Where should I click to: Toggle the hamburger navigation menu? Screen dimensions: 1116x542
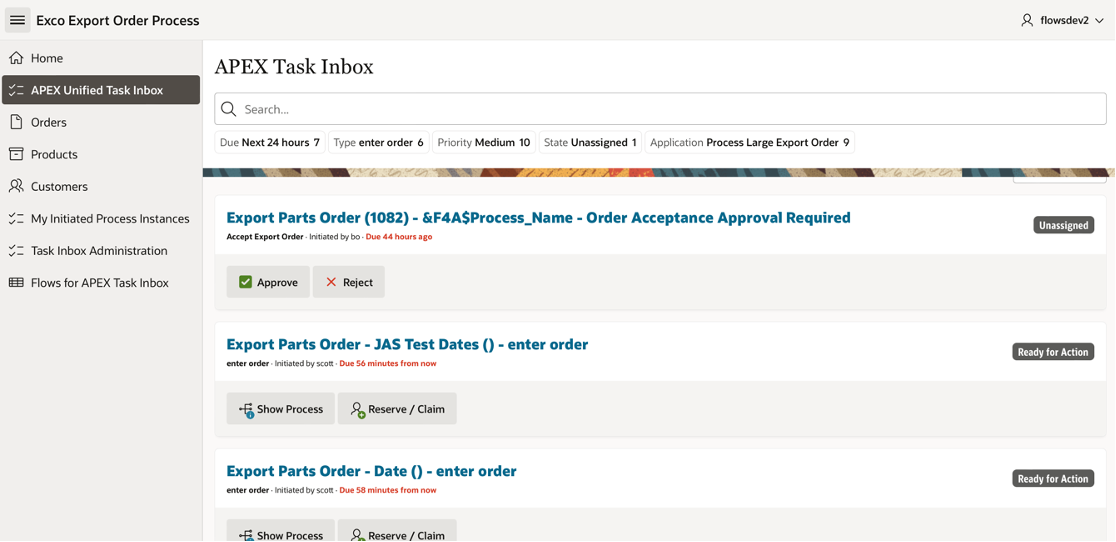point(18,21)
